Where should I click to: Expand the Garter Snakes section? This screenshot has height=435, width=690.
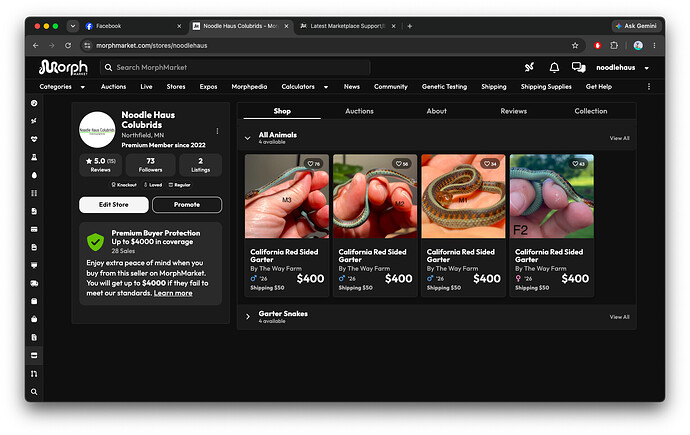pos(248,317)
